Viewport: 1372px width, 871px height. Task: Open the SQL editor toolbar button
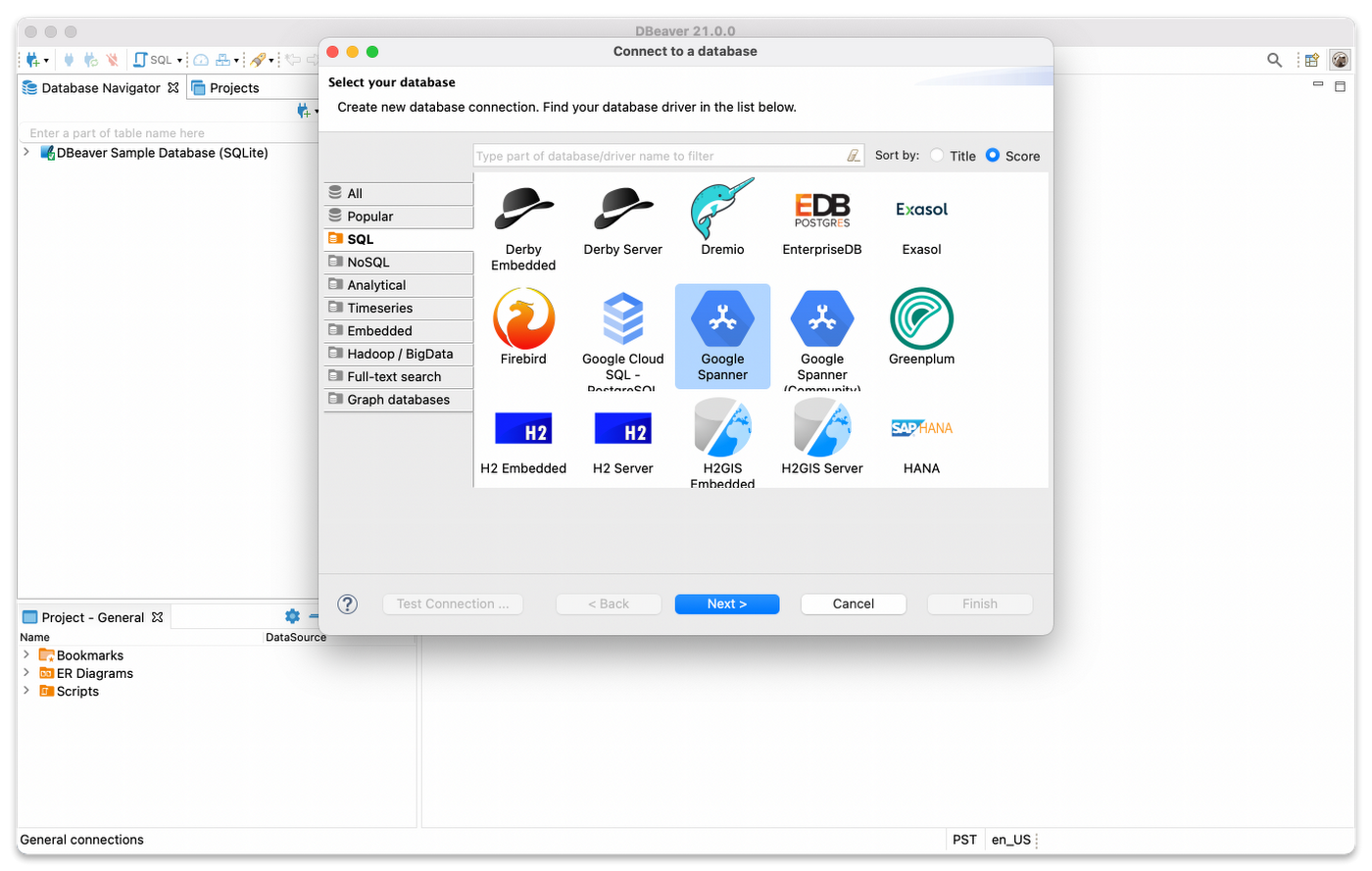coord(153,60)
